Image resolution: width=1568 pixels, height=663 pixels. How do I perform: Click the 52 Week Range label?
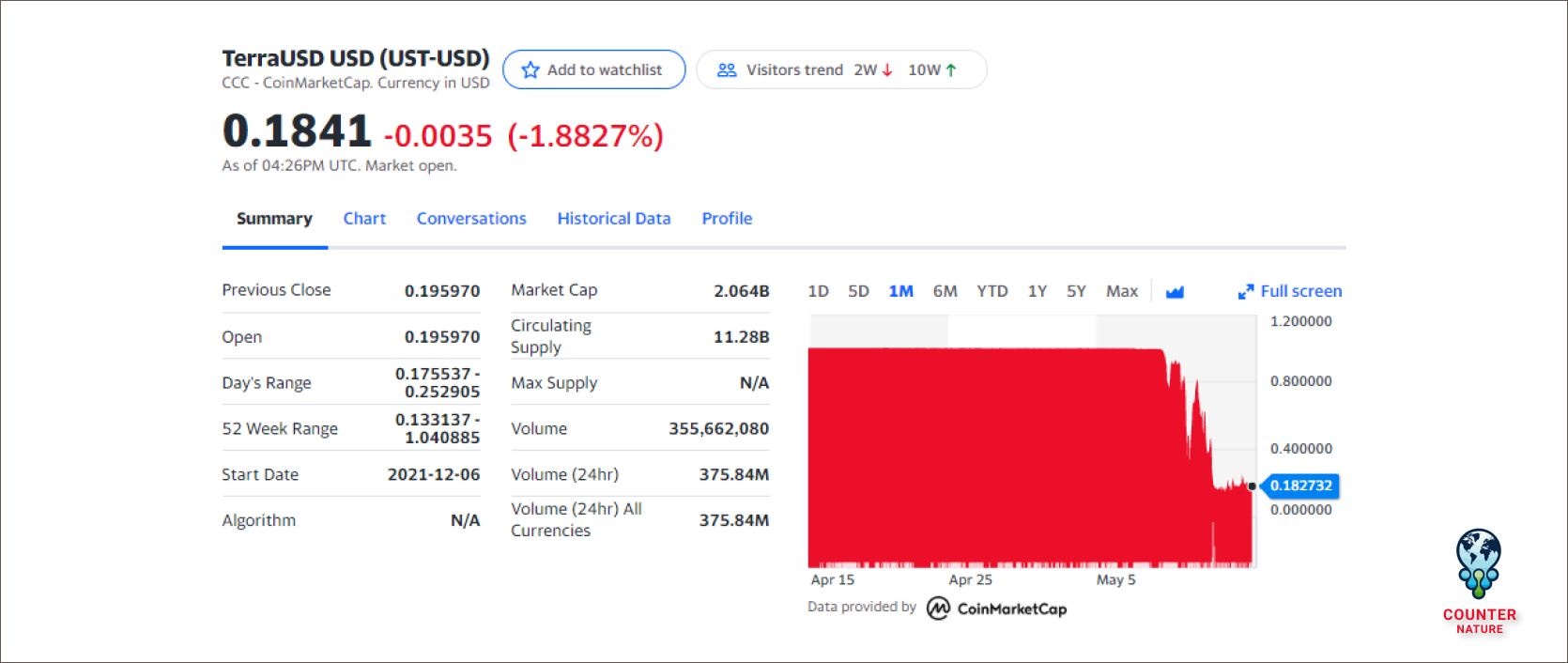click(280, 429)
